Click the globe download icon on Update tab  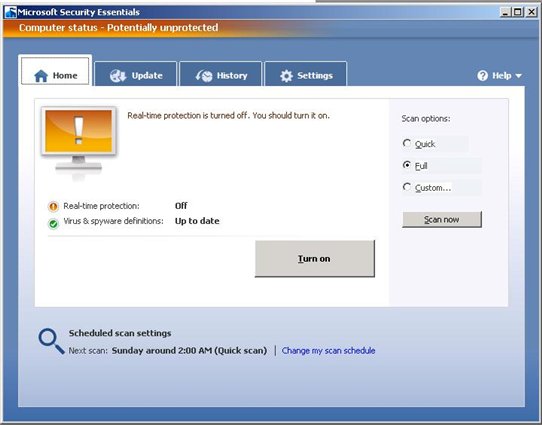[x=118, y=76]
